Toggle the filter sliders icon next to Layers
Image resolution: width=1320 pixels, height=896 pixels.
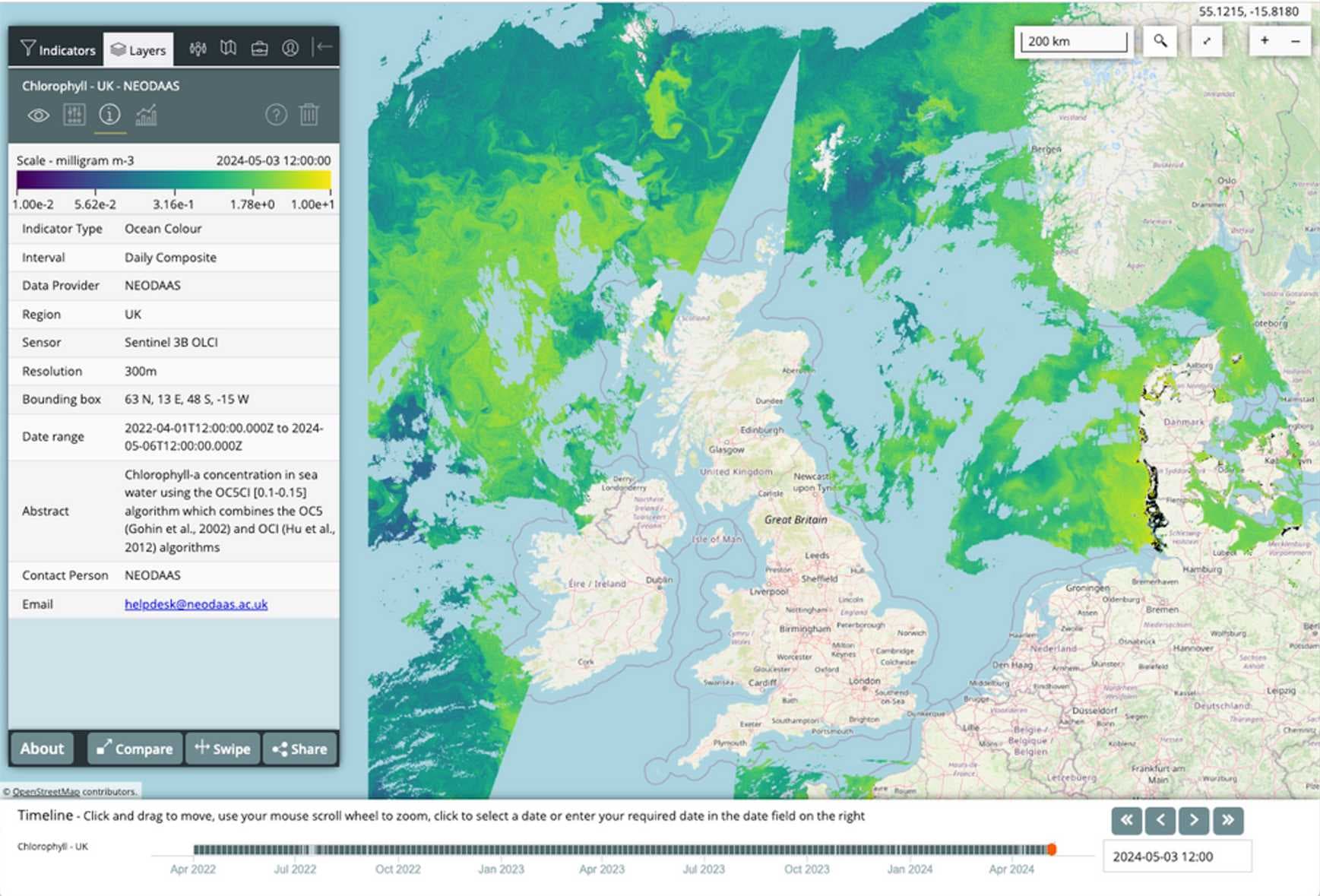[x=198, y=48]
